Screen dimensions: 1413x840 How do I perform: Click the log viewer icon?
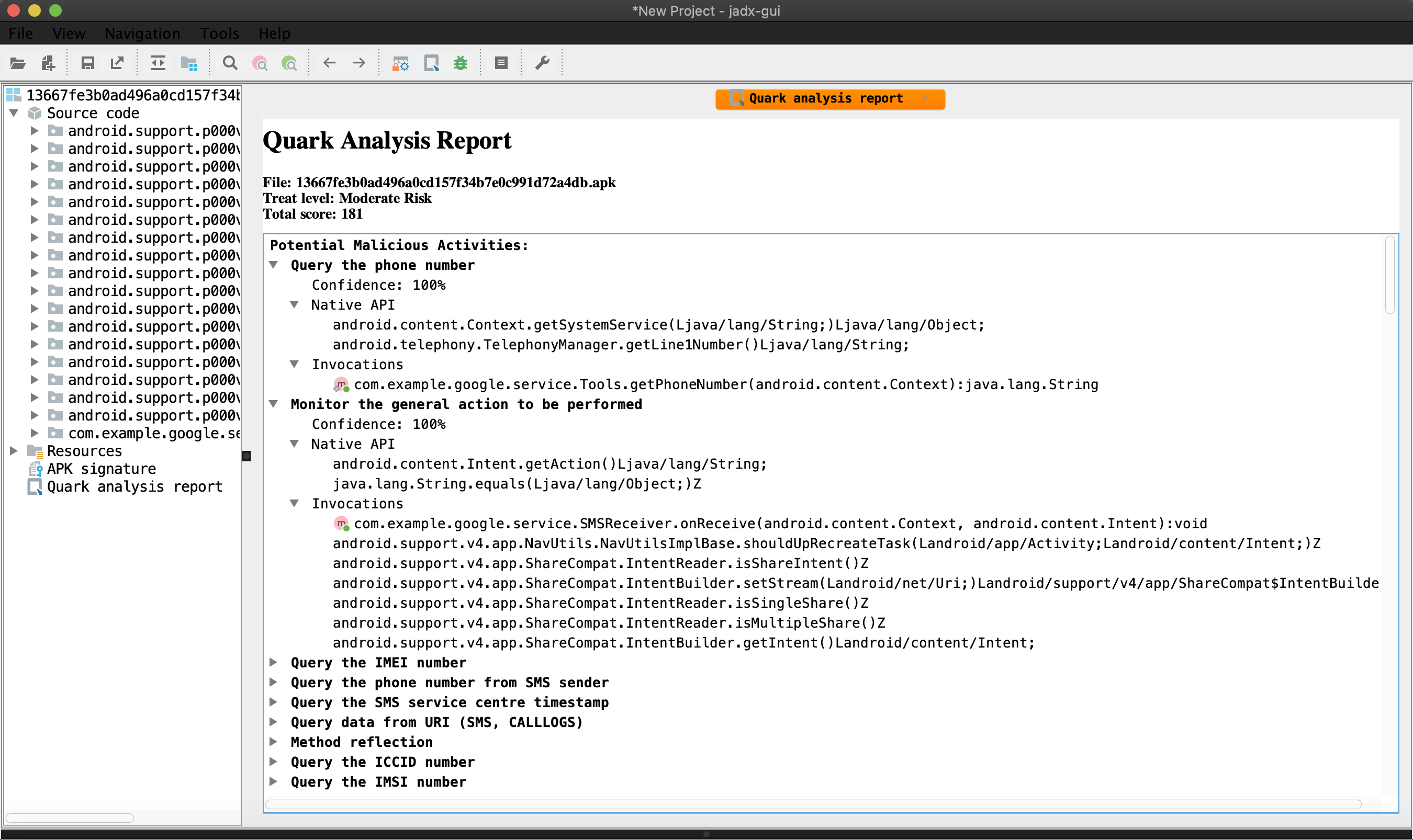[501, 63]
